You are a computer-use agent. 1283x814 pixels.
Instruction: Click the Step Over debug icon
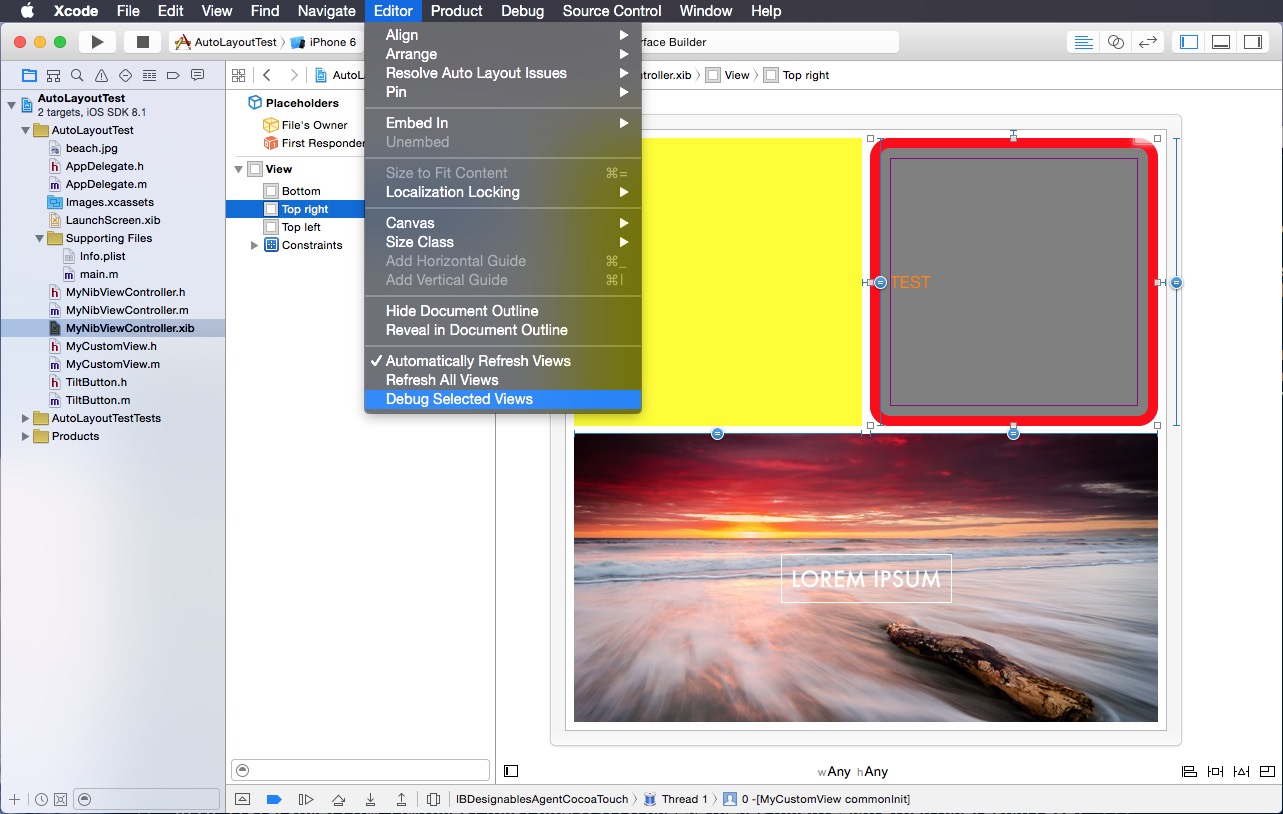pyautogui.click(x=339, y=799)
